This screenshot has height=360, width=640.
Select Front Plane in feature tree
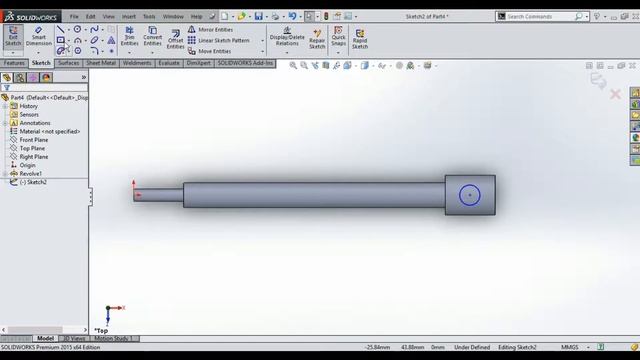pyautogui.click(x=33, y=140)
